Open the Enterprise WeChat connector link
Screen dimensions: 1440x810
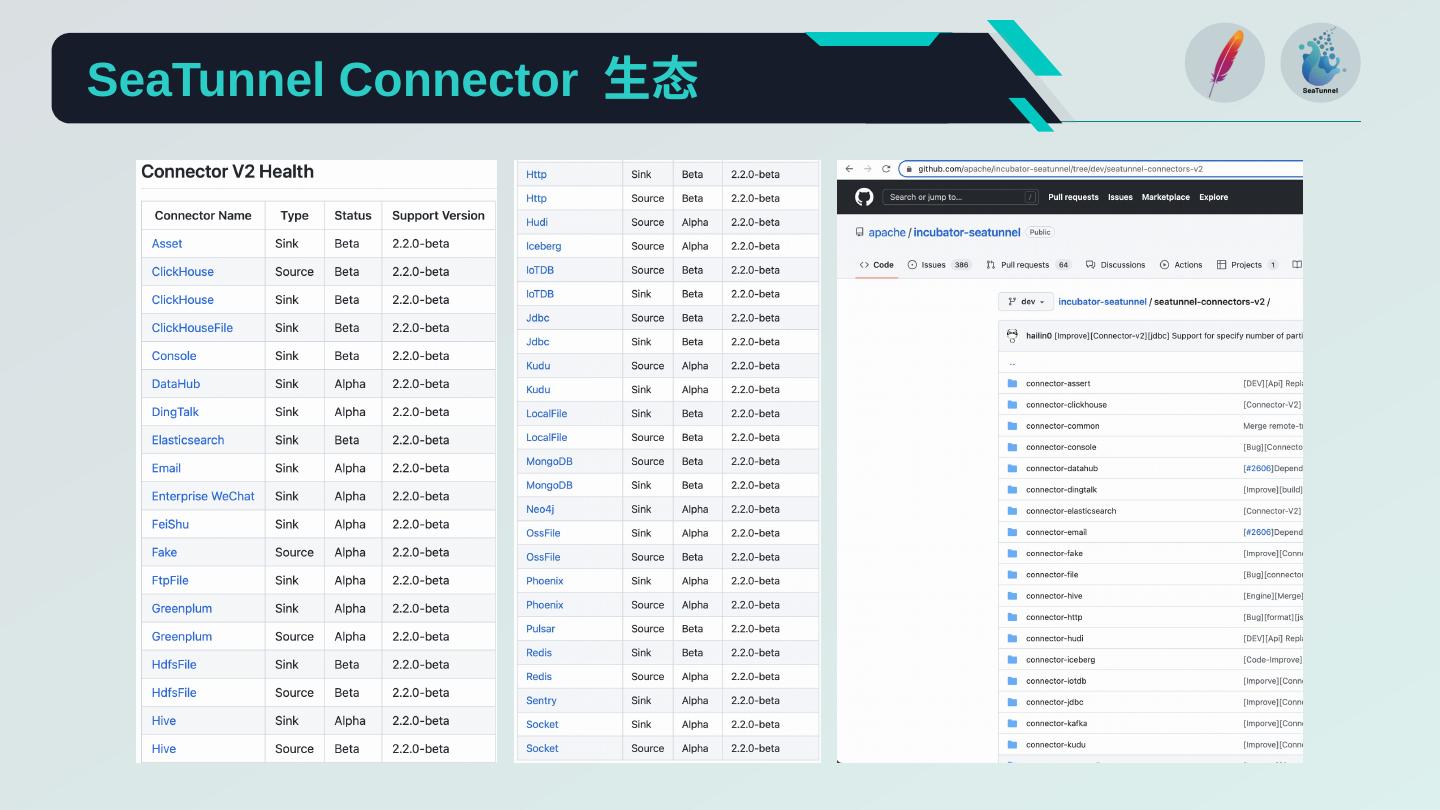(203, 496)
